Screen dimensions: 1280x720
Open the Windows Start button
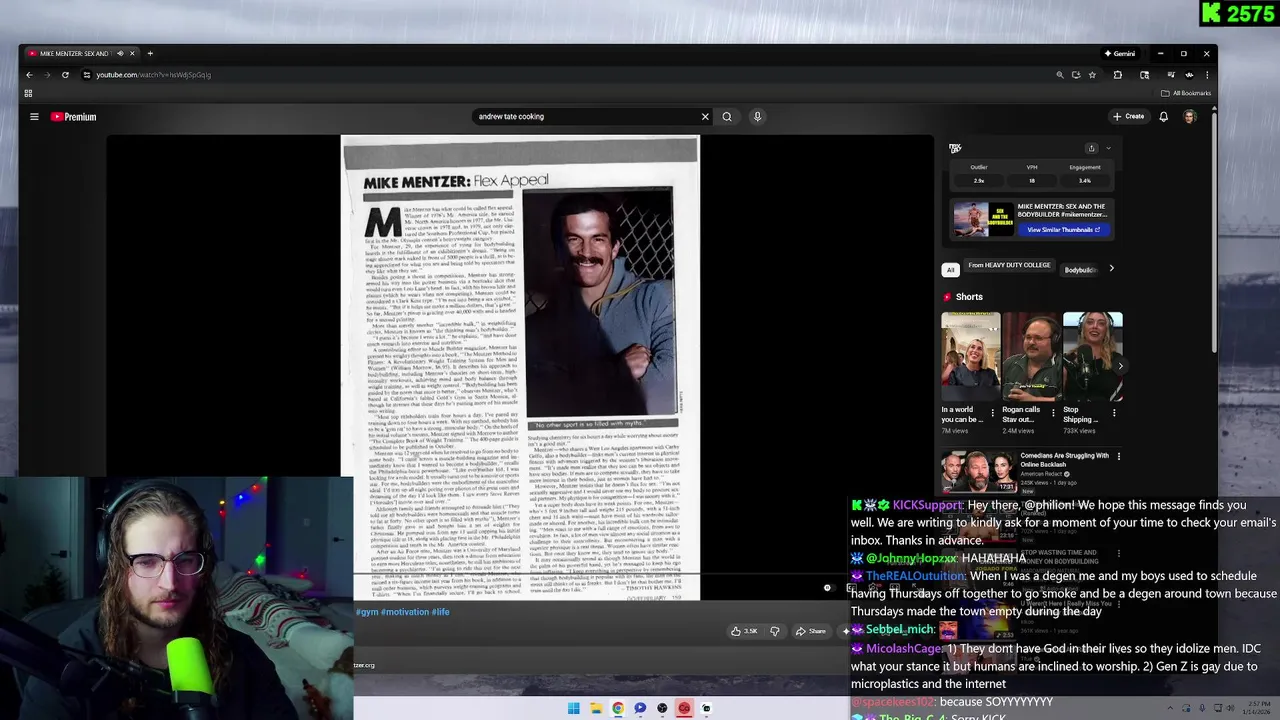pyautogui.click(x=573, y=708)
